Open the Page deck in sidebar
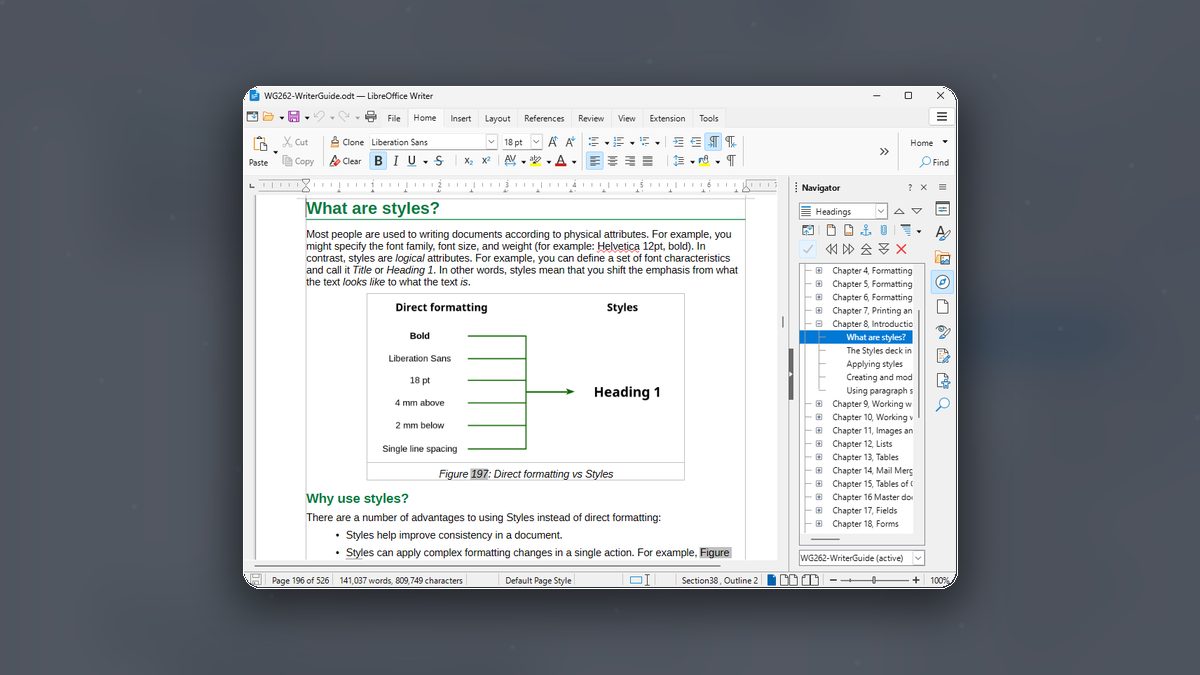 (x=942, y=307)
